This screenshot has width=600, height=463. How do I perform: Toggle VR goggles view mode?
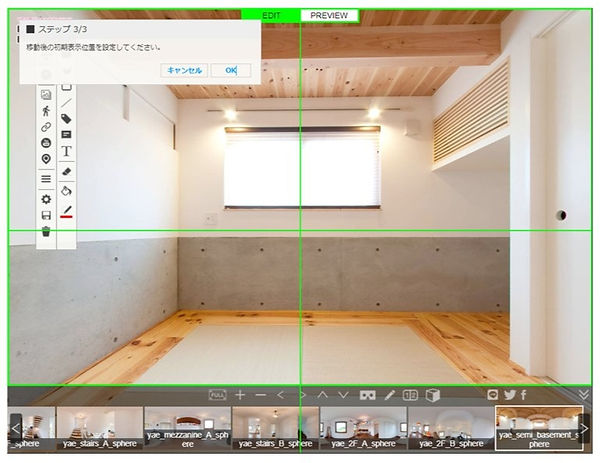(x=369, y=395)
